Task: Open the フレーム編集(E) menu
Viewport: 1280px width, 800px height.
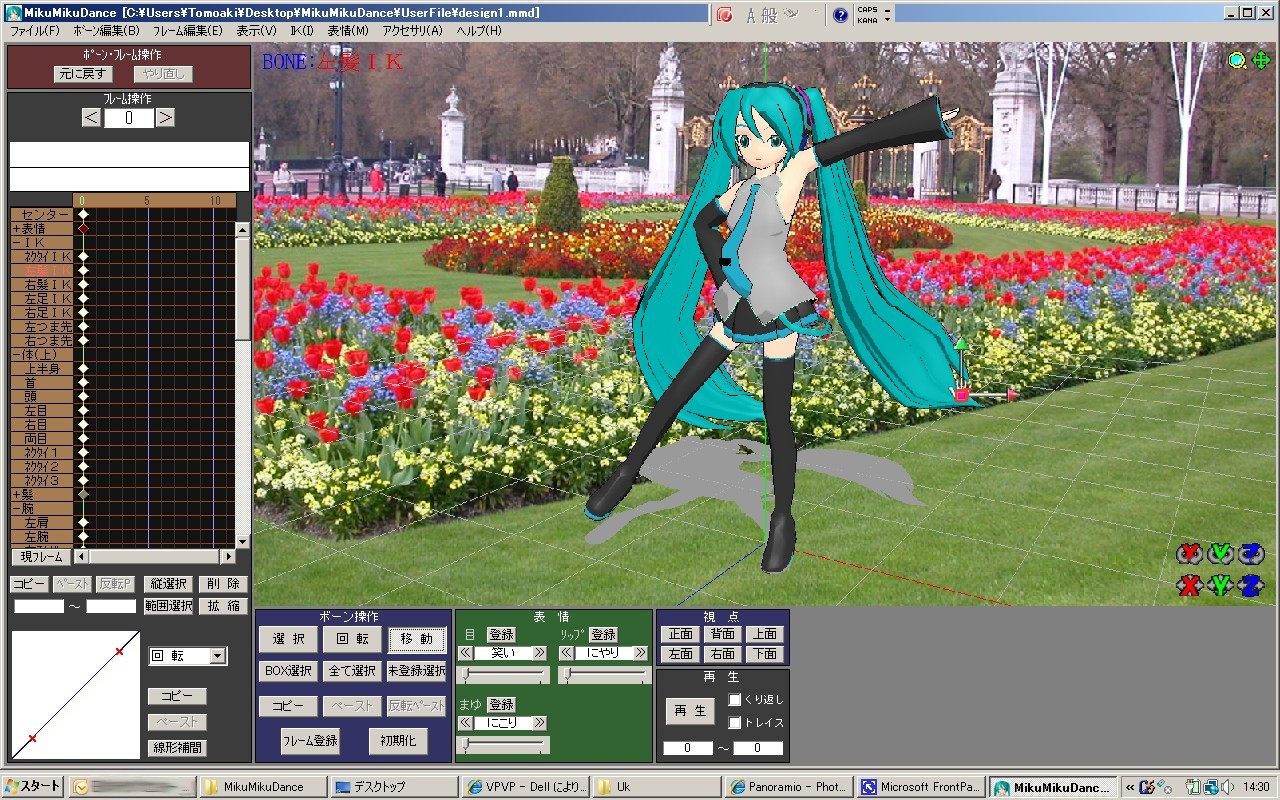Action: click(x=188, y=31)
